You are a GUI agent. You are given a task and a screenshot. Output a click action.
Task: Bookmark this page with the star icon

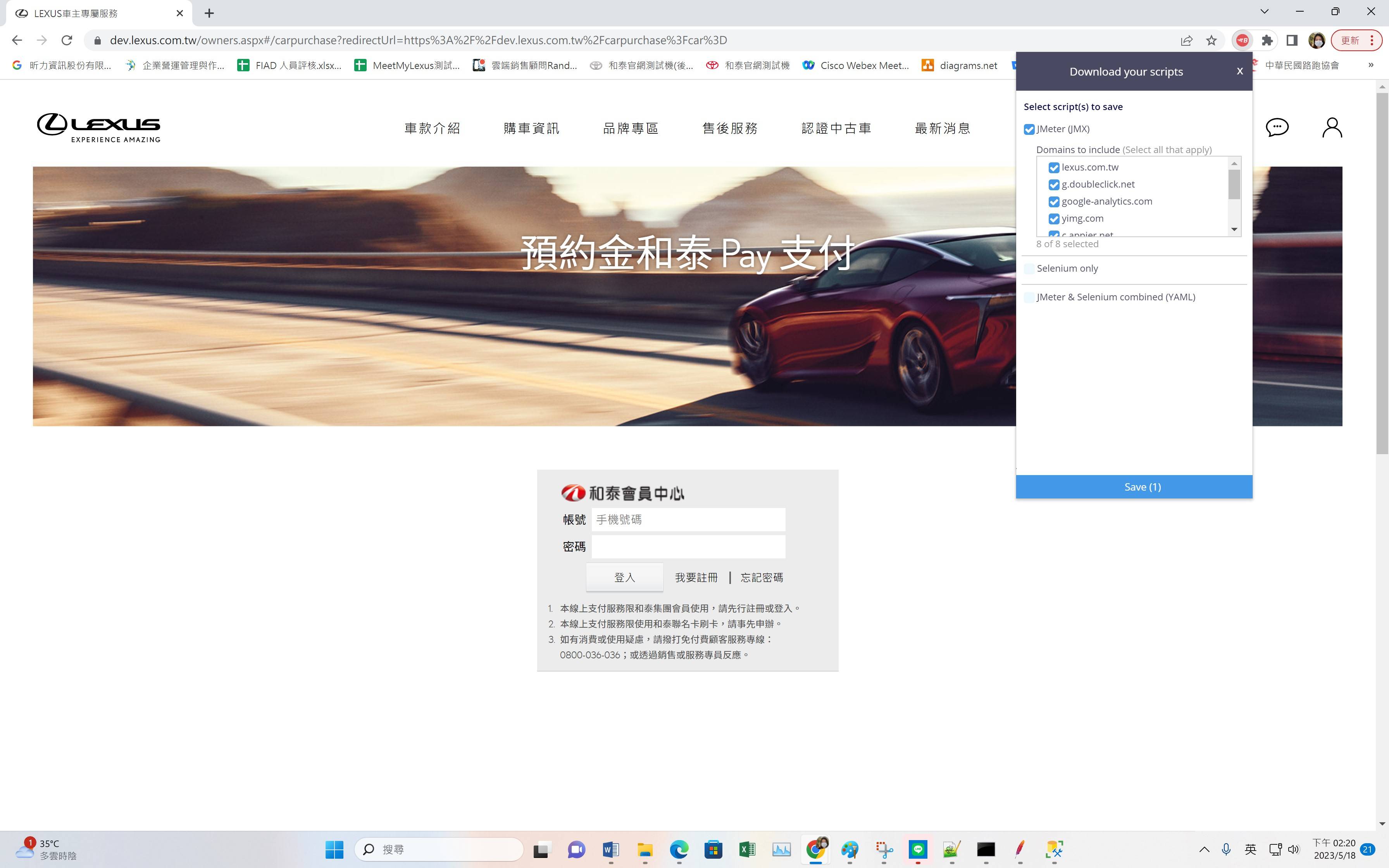click(1211, 40)
